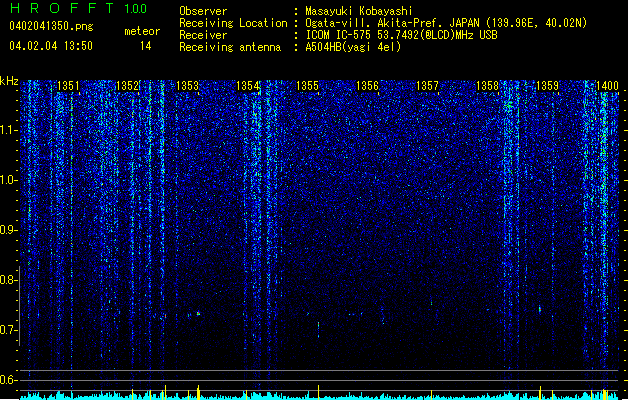Click the Receiving Location label

pyautogui.click(x=233, y=23)
